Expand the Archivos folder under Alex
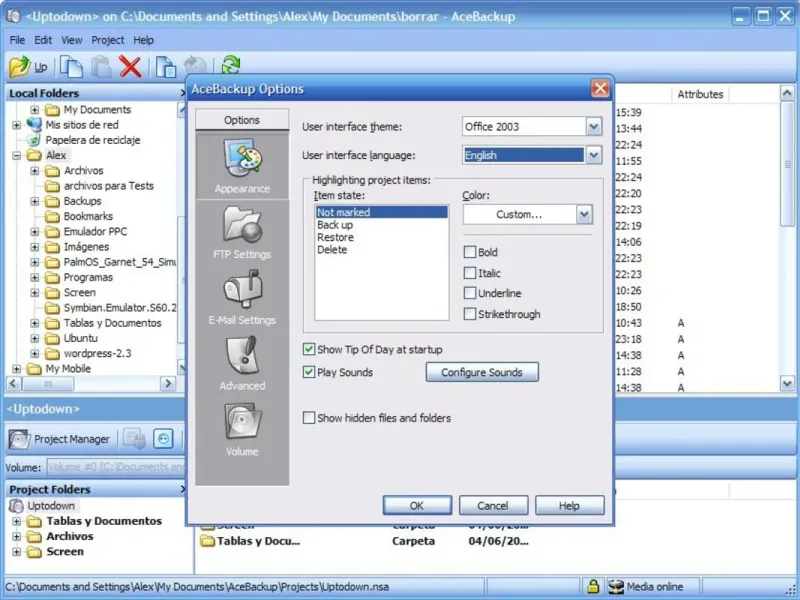 [34, 170]
